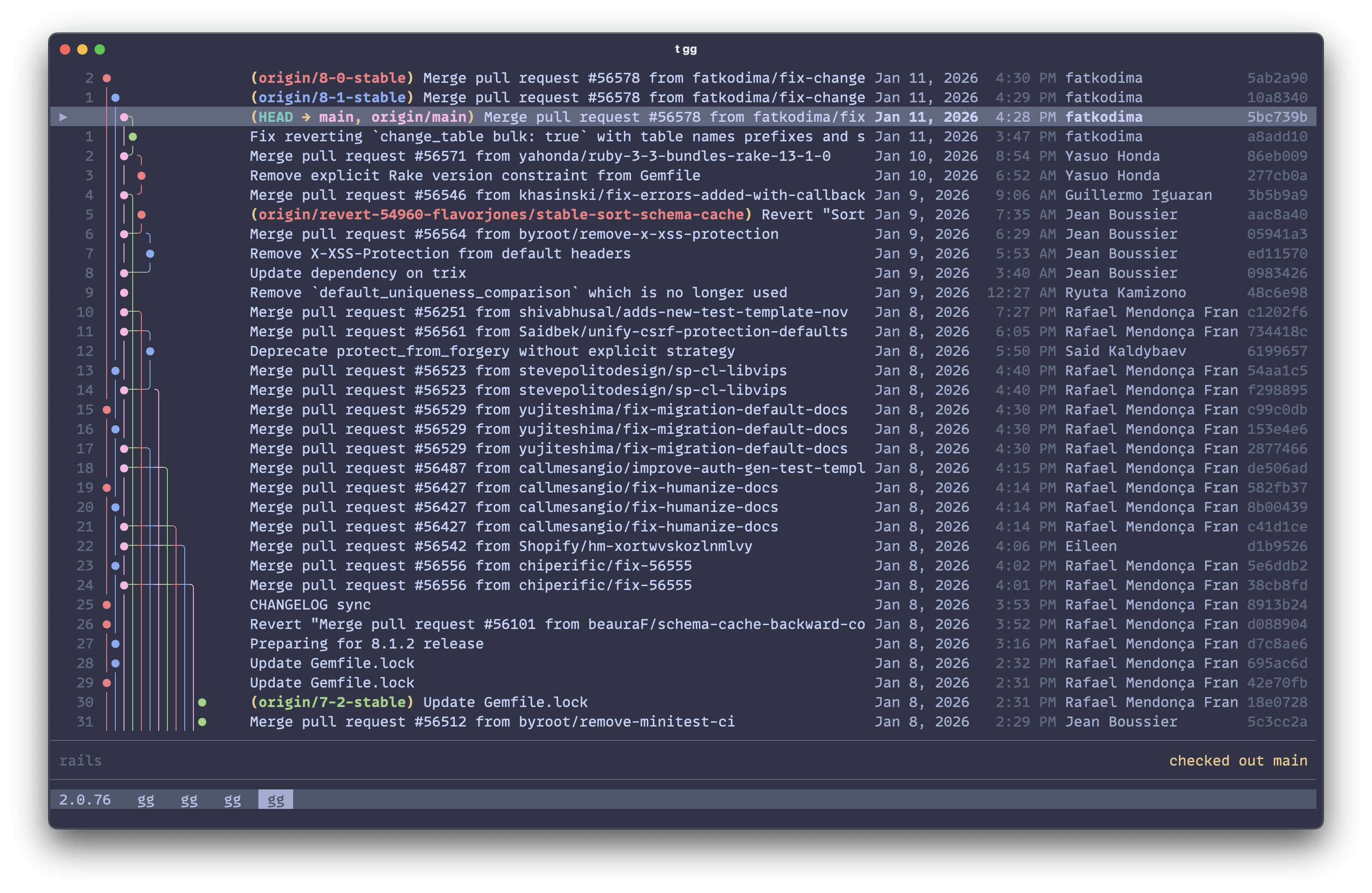The image size is (1372, 893).
Task: Click the selection arrow beside the highlighted commit
Action: 63,117
